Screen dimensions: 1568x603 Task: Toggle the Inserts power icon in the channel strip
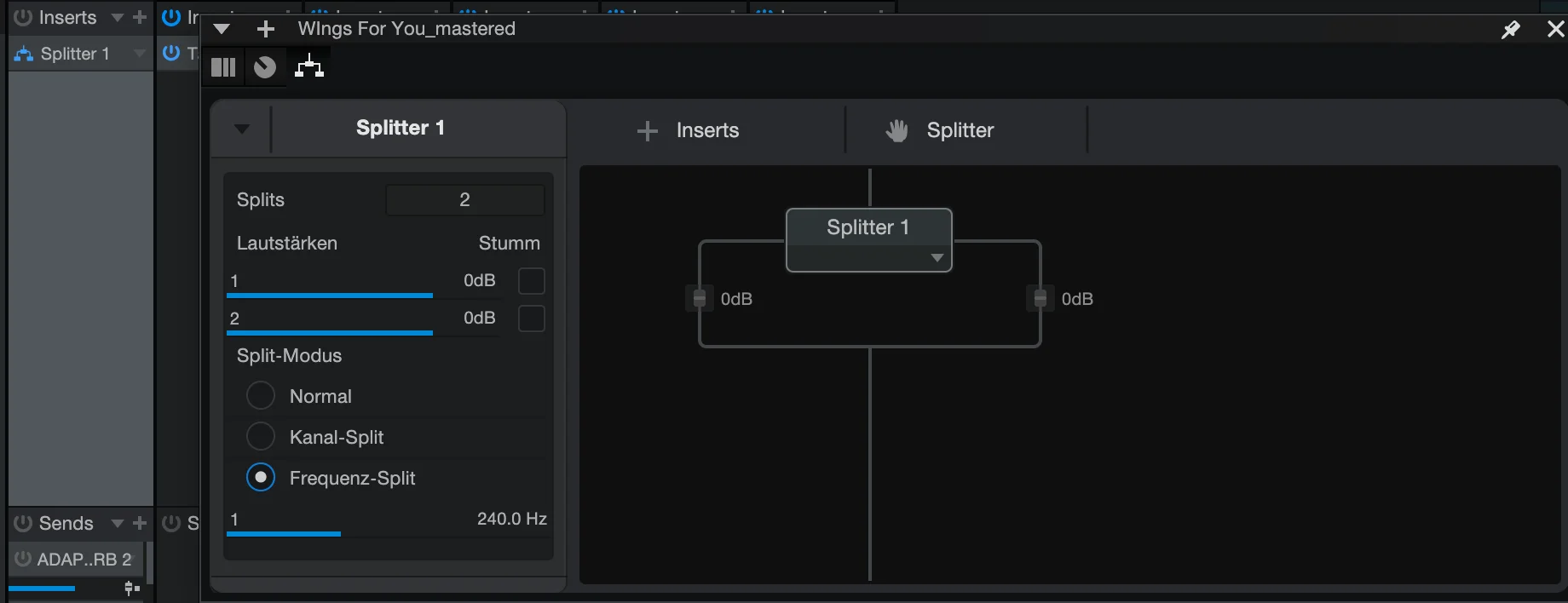pyautogui.click(x=23, y=17)
